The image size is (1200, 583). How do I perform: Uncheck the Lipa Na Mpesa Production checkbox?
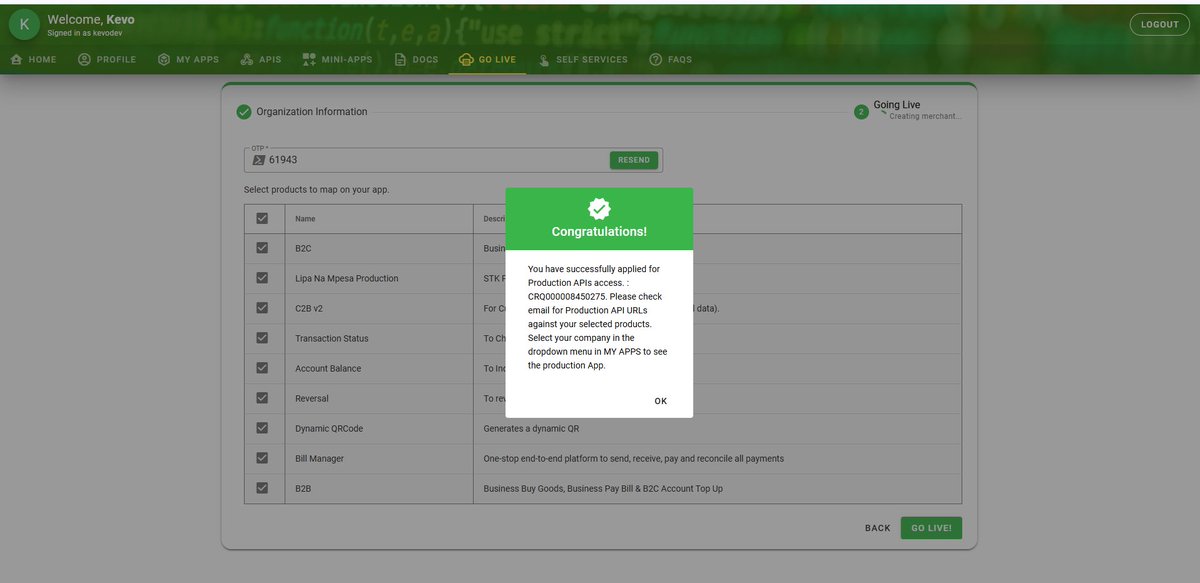[262, 278]
